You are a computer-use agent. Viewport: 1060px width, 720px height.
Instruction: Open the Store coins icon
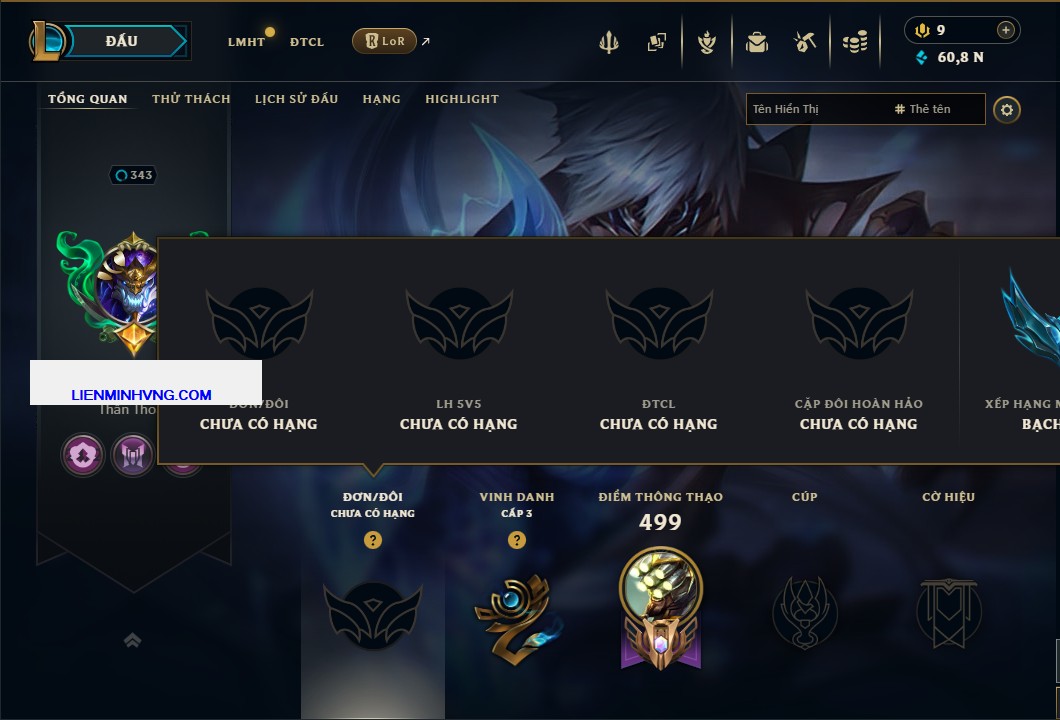click(x=855, y=42)
